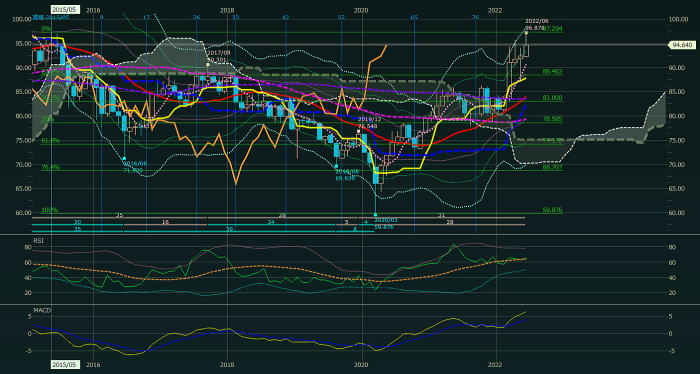Click the green 83.000 Fibonacci value
The height and width of the screenshot is (374, 700).
click(x=552, y=98)
